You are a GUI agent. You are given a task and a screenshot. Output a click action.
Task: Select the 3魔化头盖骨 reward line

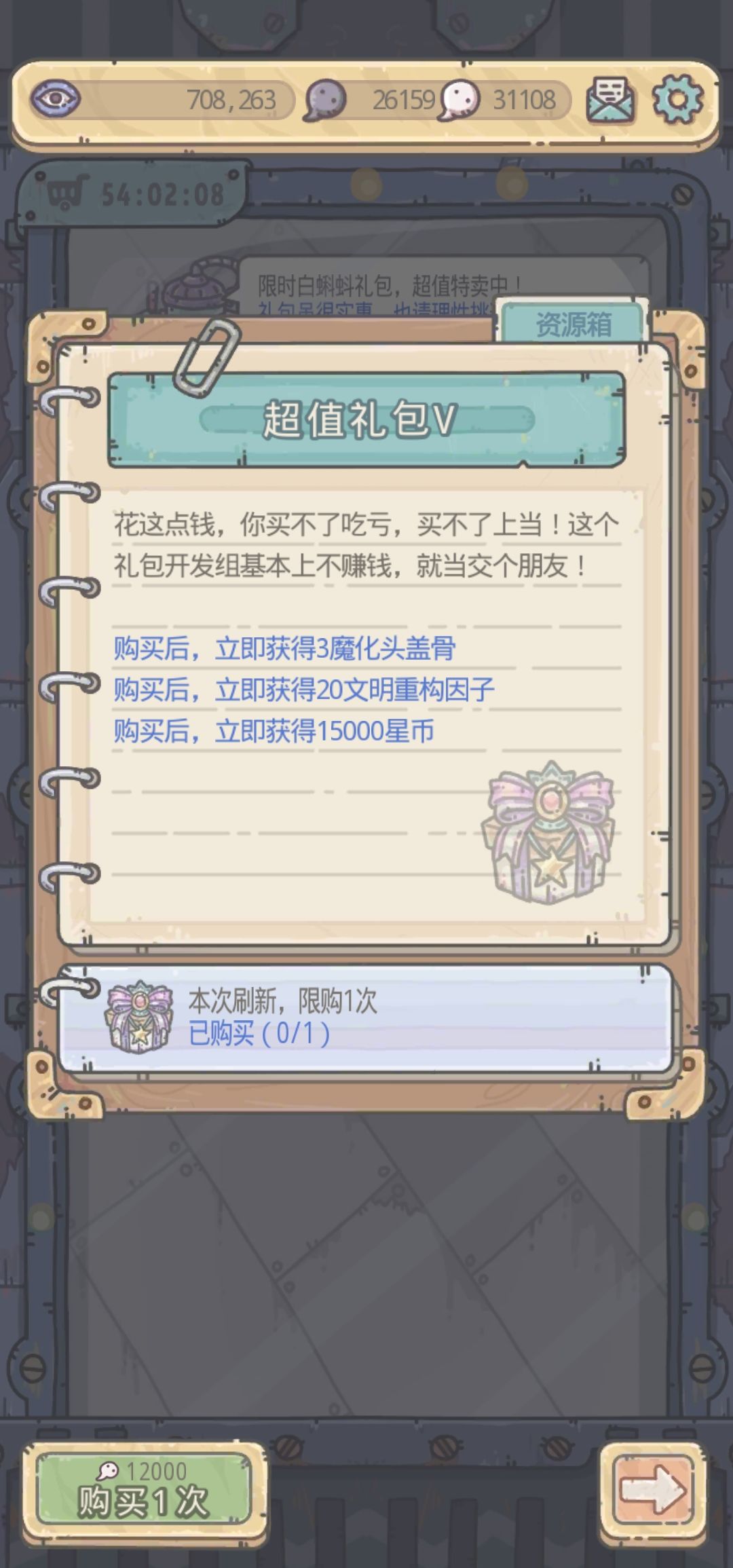click(x=284, y=648)
